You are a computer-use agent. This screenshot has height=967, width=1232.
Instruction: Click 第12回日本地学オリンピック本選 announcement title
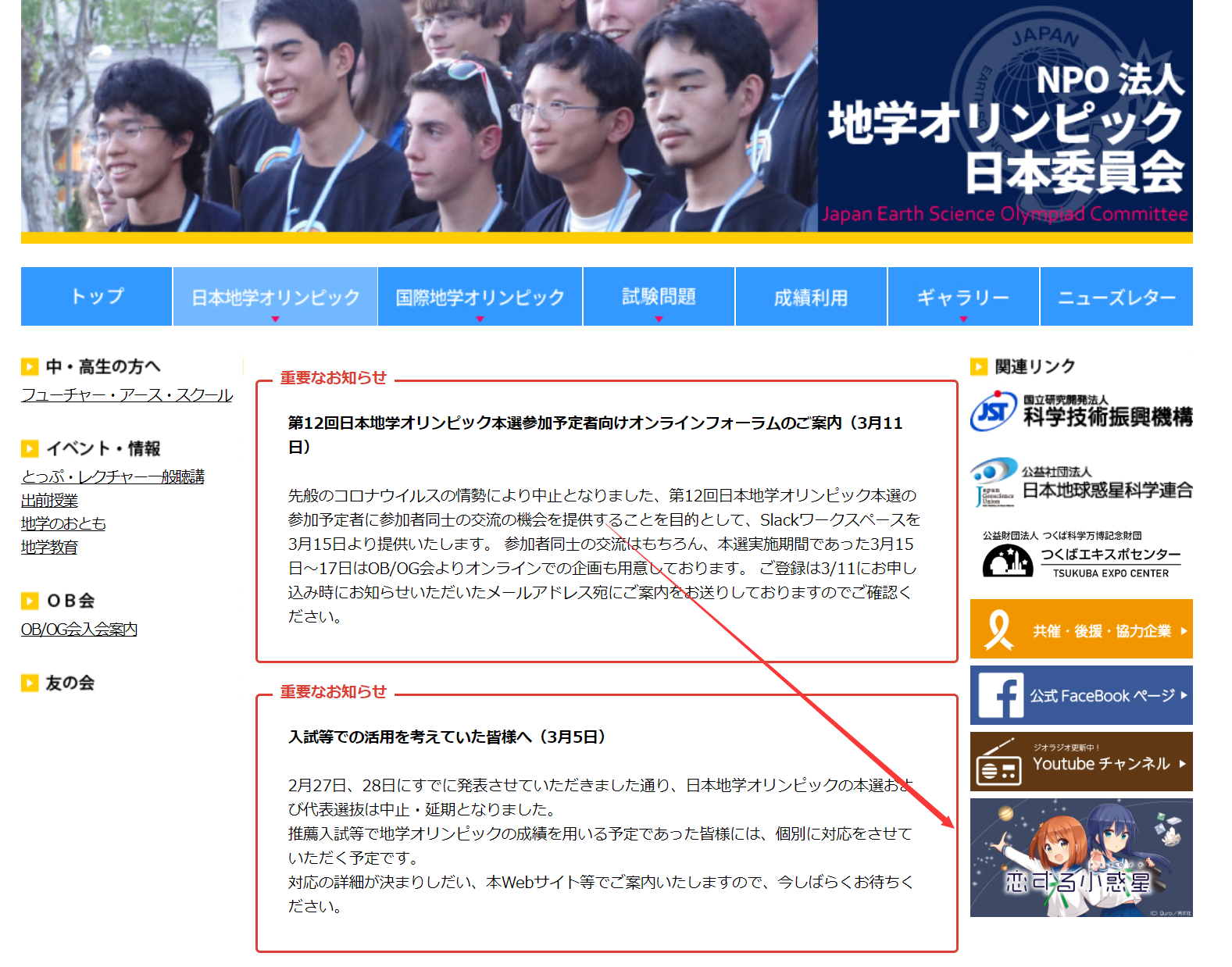tap(595, 434)
